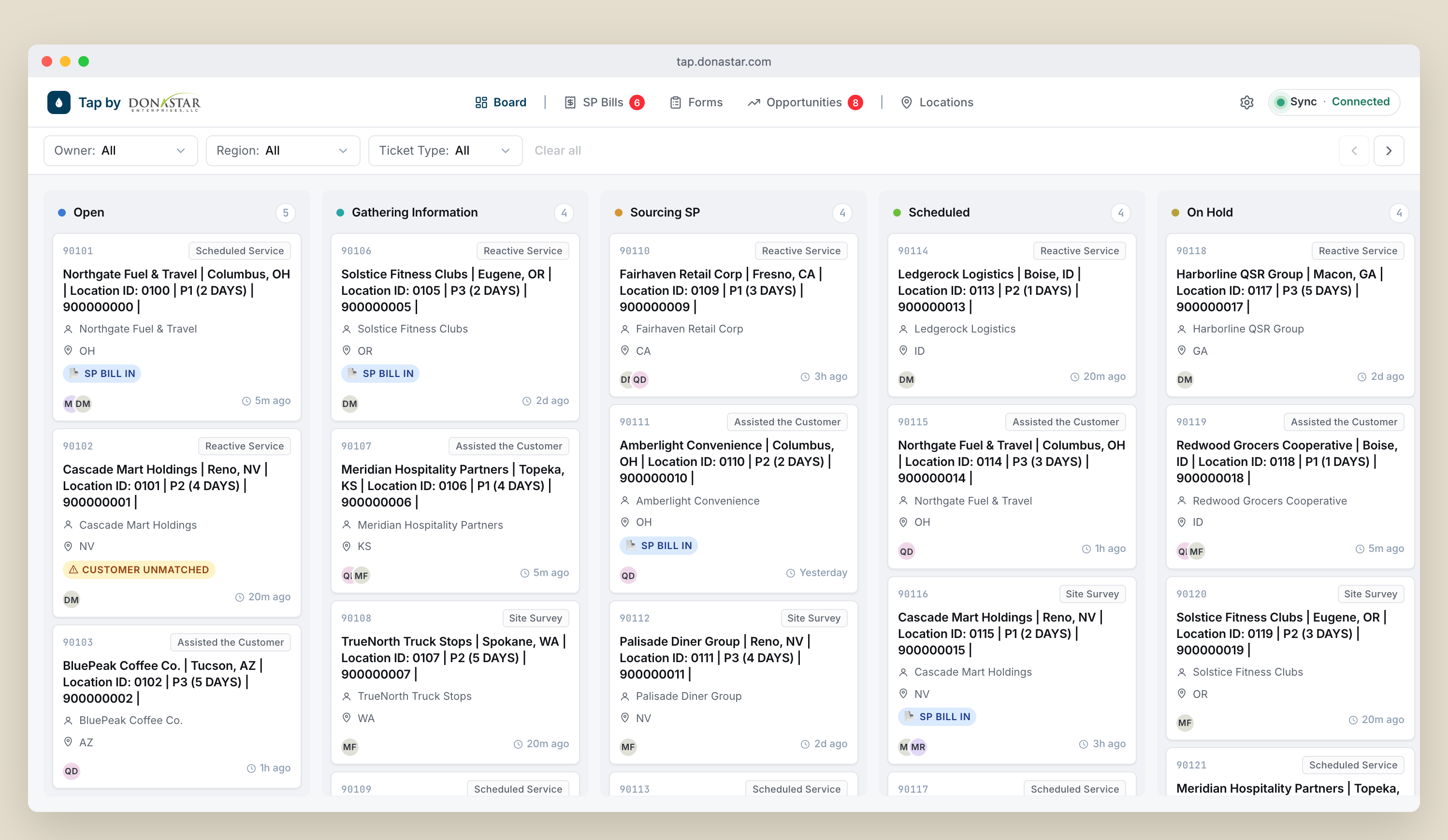Click Assisted the Customer tag on ticket 90107

(508, 446)
